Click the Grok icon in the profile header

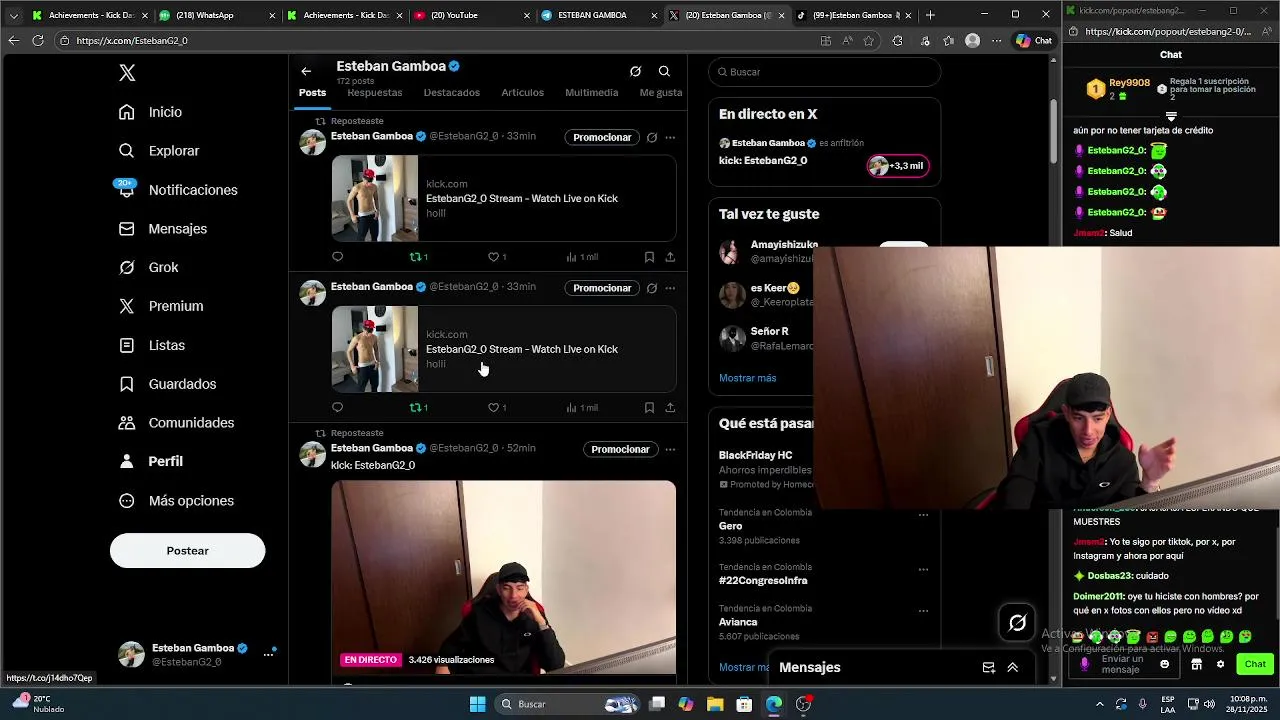tap(635, 71)
